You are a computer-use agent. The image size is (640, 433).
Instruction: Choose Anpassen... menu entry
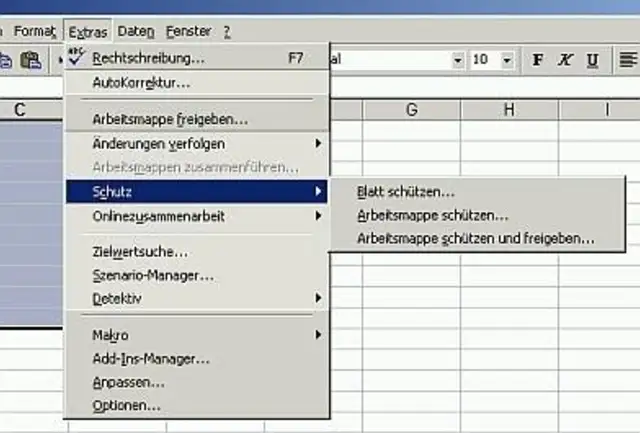197,382
